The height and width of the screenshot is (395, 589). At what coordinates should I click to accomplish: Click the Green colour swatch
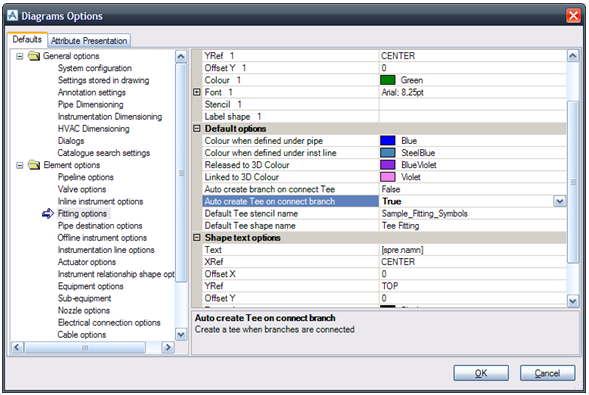388,80
